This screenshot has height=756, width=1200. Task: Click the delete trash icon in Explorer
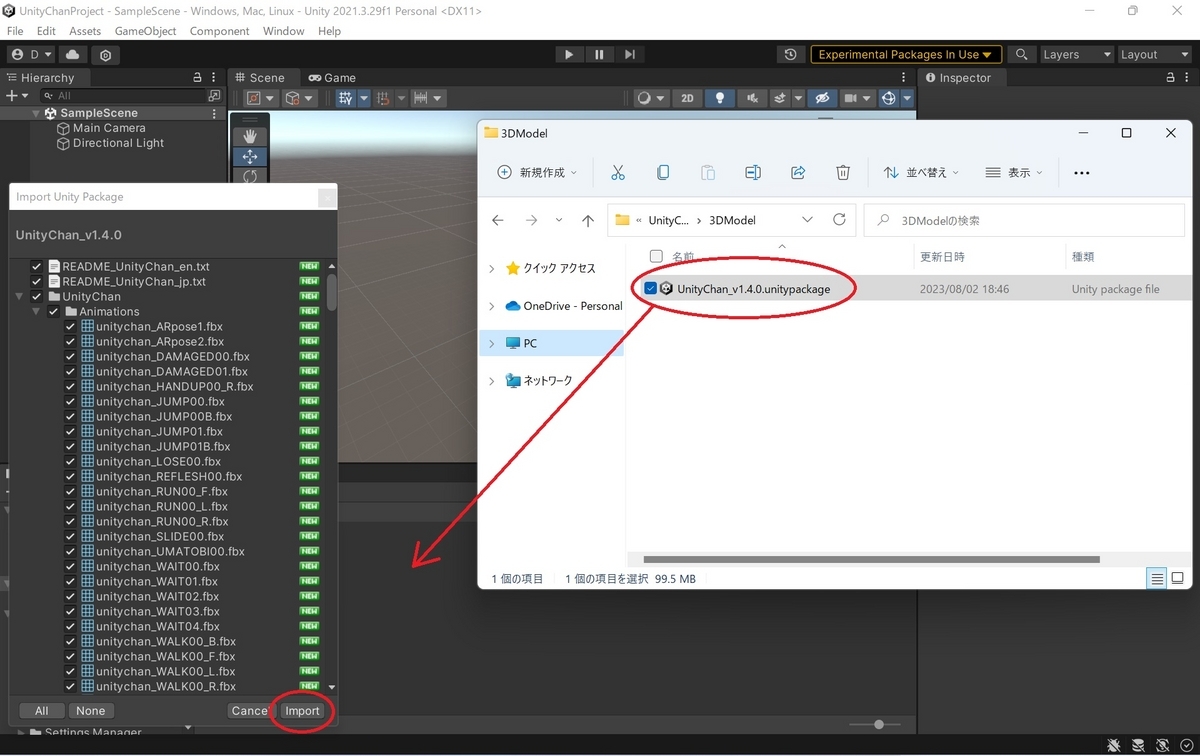(x=843, y=172)
